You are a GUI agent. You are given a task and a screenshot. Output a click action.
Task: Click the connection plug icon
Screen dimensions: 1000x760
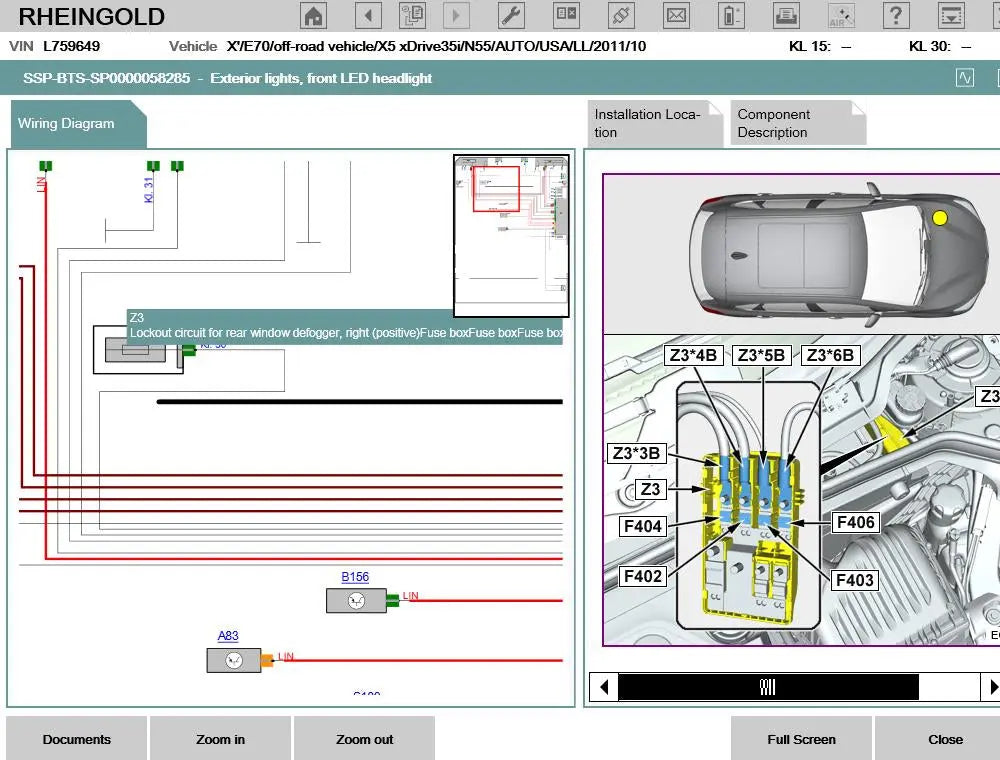[x=622, y=16]
